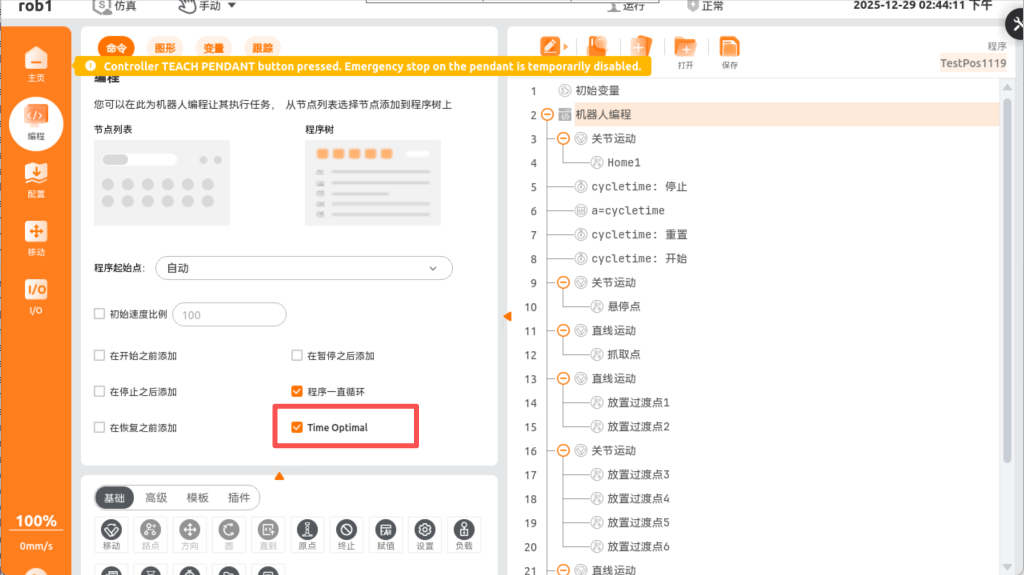This screenshot has height=575, width=1024.
Task: Click the 移动 (Move) command icon
Action: (111, 531)
